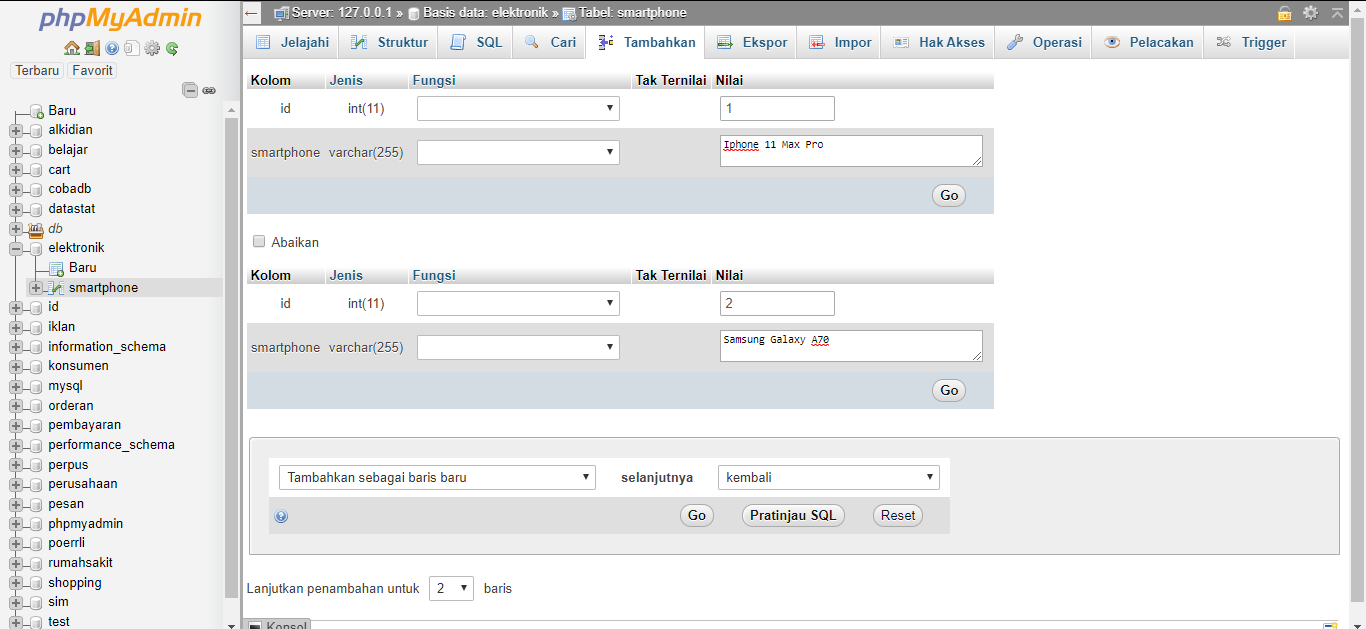Click Go under the second row form
Viewport: 1366px width, 629px height.
[949, 391]
